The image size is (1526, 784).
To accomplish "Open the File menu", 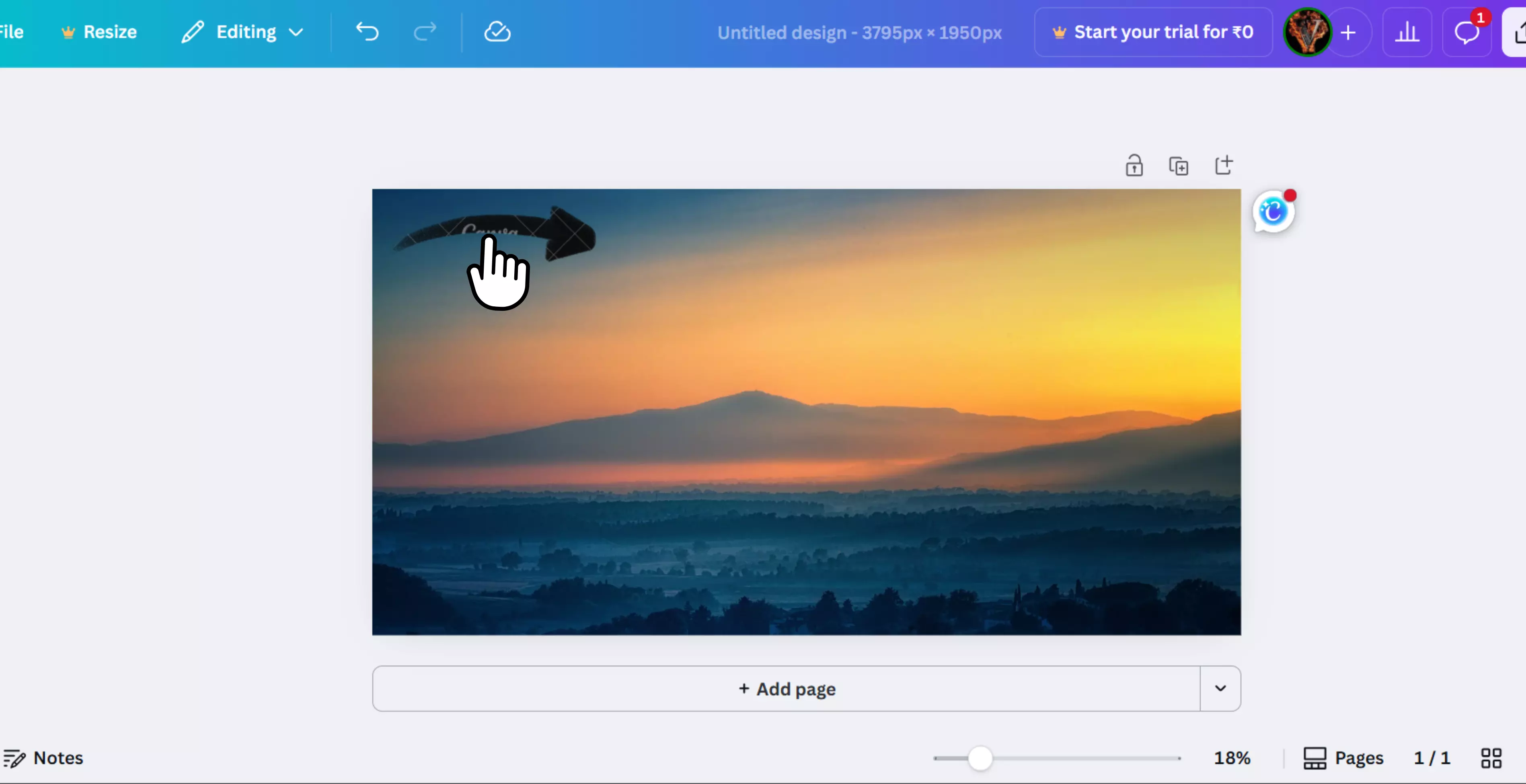I will coord(11,32).
